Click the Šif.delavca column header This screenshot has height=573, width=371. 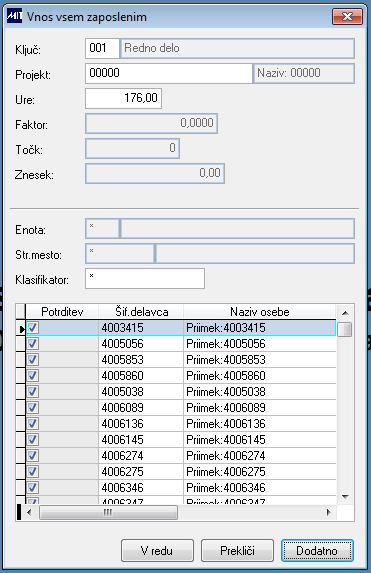coord(141,312)
